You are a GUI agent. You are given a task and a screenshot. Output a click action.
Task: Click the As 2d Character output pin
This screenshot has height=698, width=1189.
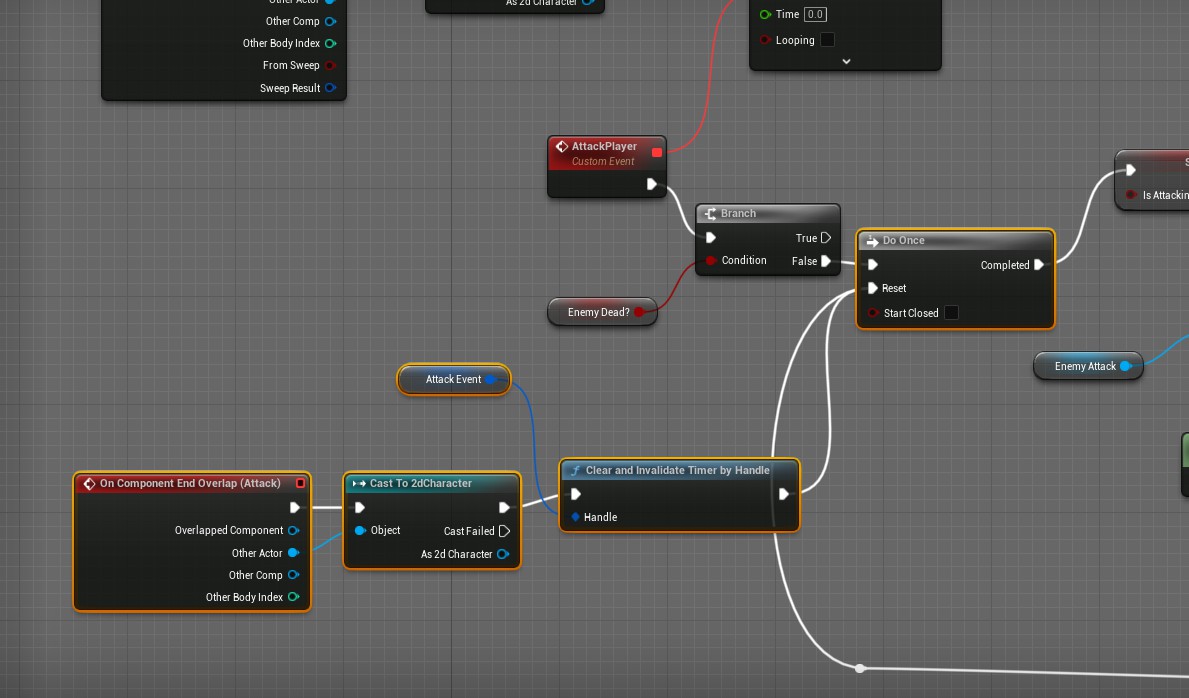pos(503,554)
